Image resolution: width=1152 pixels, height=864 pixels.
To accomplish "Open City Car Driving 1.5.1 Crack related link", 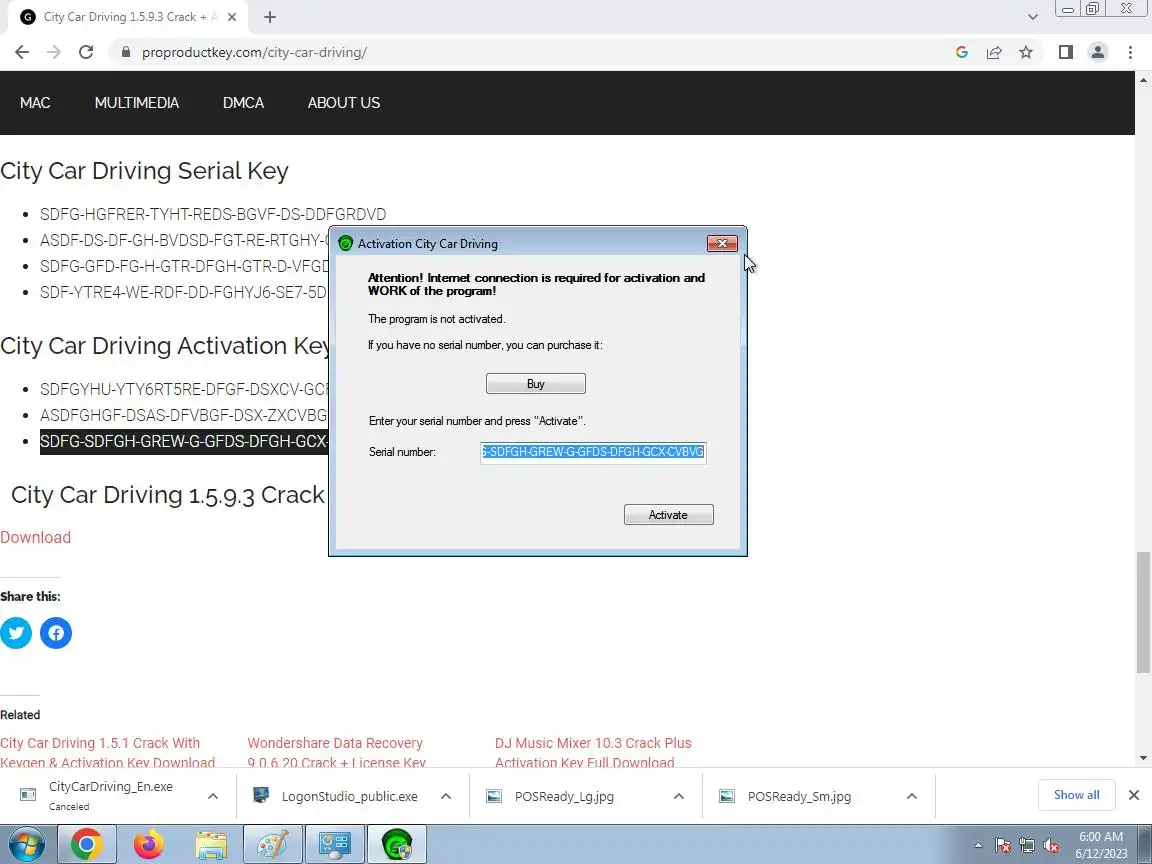I will 107,752.
